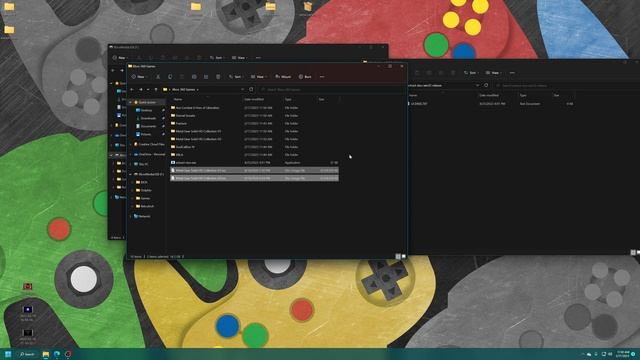Open the New dropdown in Xbox 360 Games toolbar

[139, 77]
